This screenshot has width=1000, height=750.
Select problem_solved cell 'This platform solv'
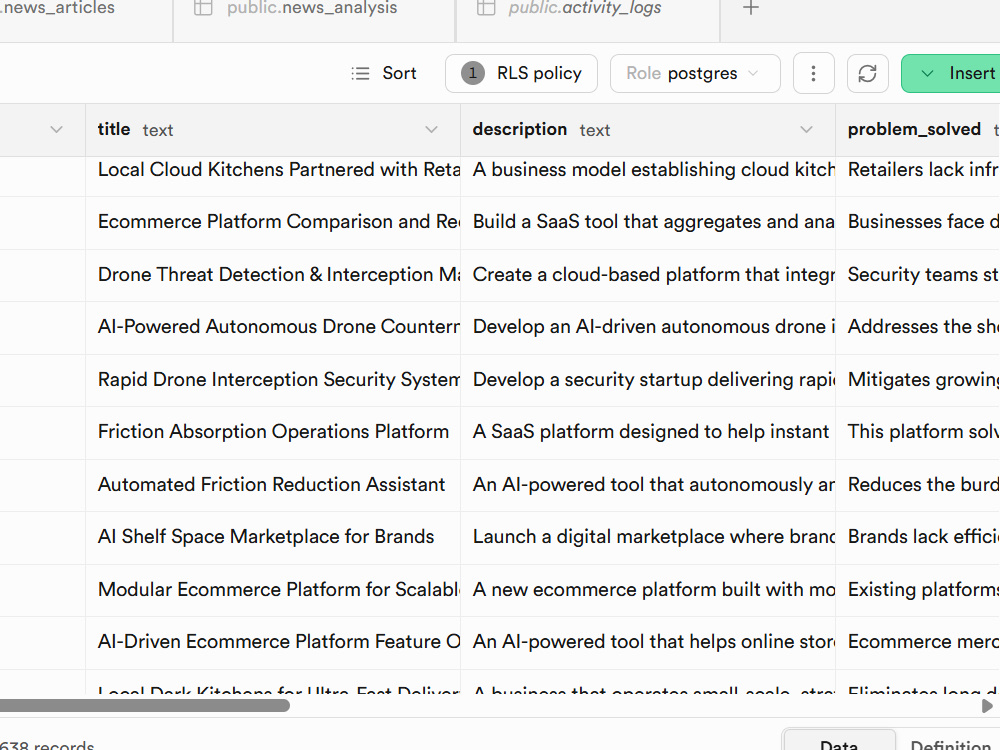[918, 432]
